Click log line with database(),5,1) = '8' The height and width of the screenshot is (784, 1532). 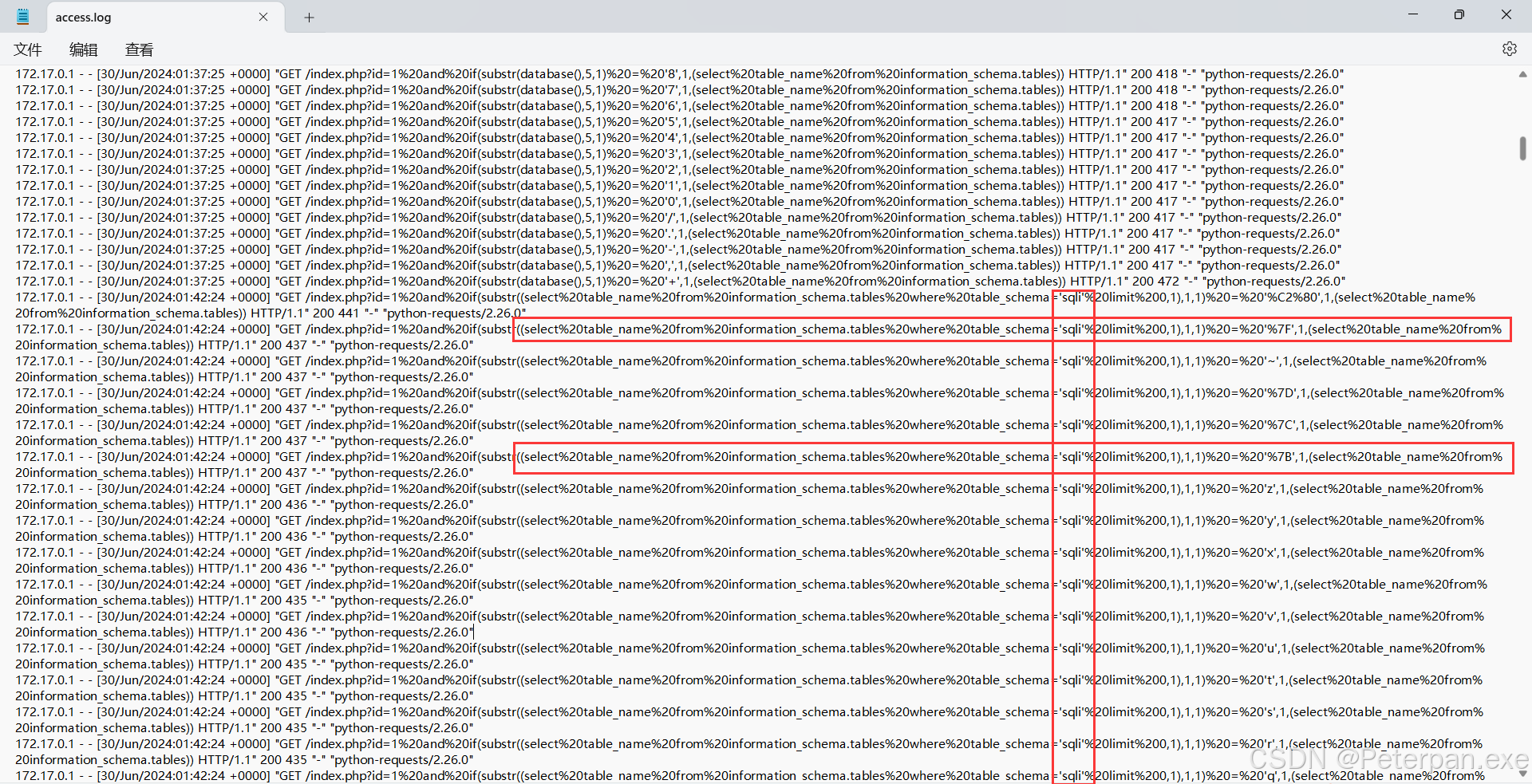[680, 74]
